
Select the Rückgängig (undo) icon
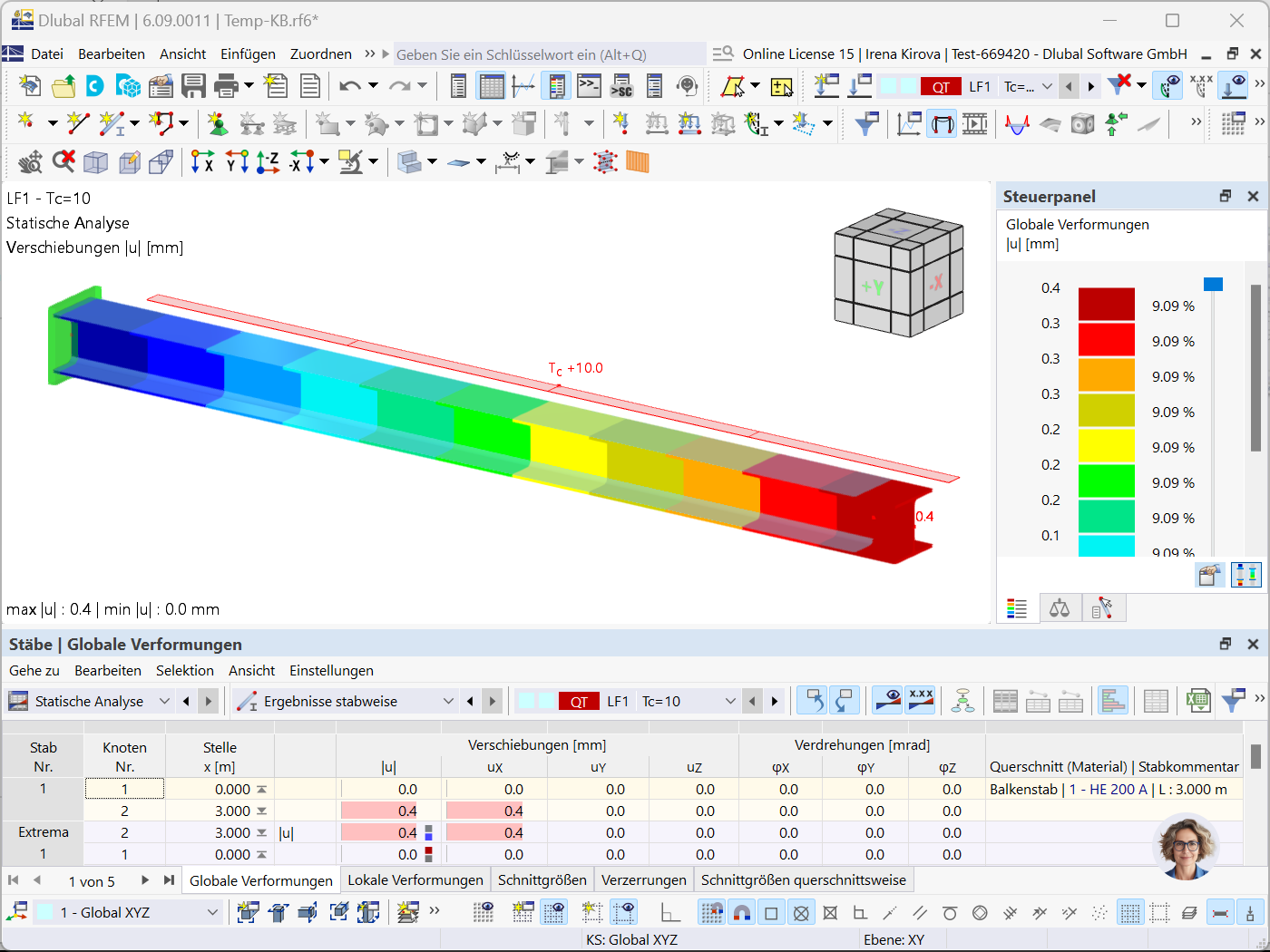click(350, 86)
